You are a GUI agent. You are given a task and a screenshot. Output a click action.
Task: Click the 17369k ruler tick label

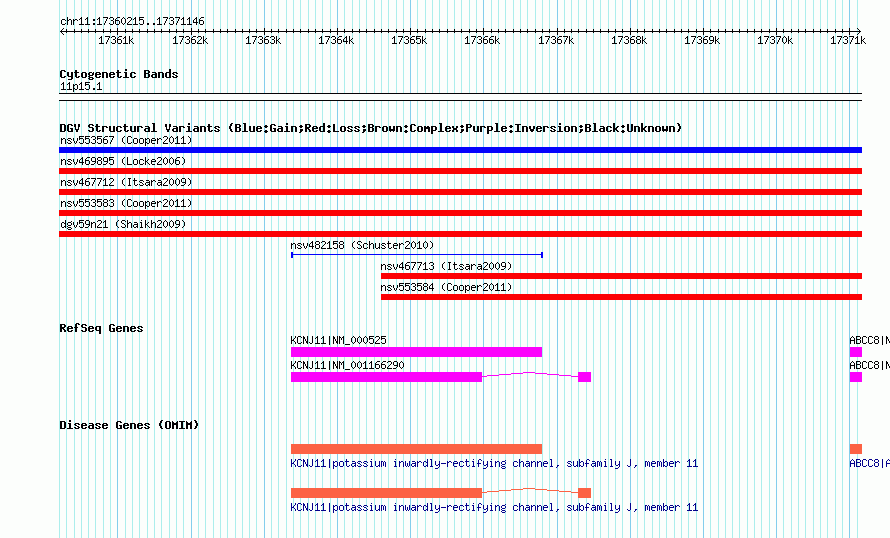pyautogui.click(x=702, y=40)
